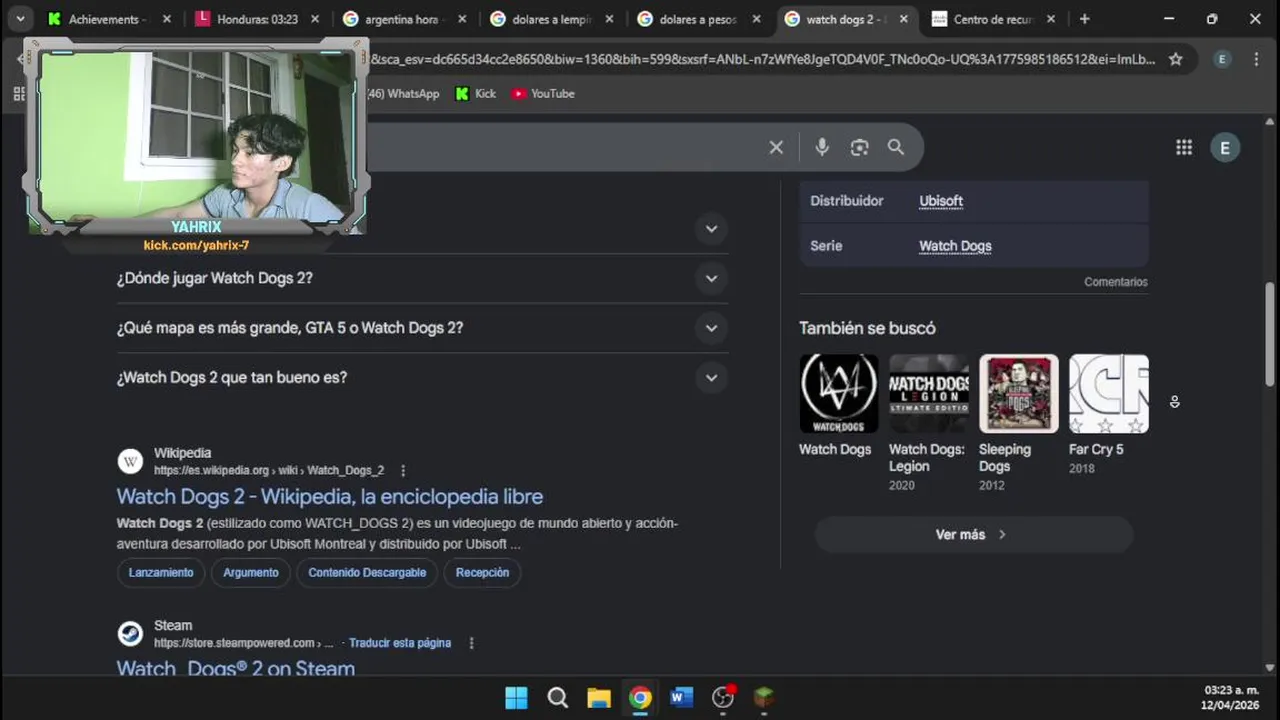1280x720 pixels.
Task: Open Google Lens image search icon
Action: (859, 147)
